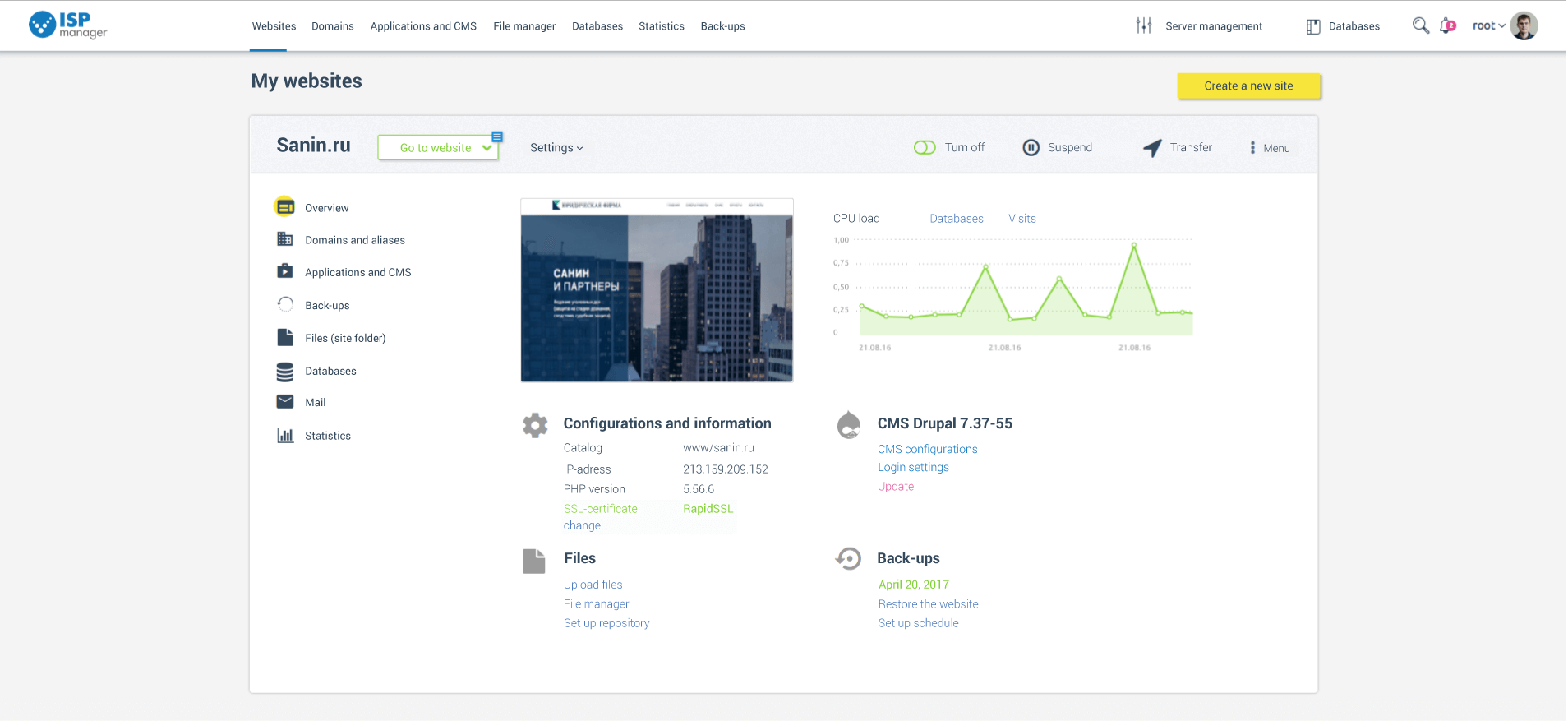This screenshot has height=721, width=1568.
Task: Click the Back-ups sidebar circular icon
Action: click(285, 304)
